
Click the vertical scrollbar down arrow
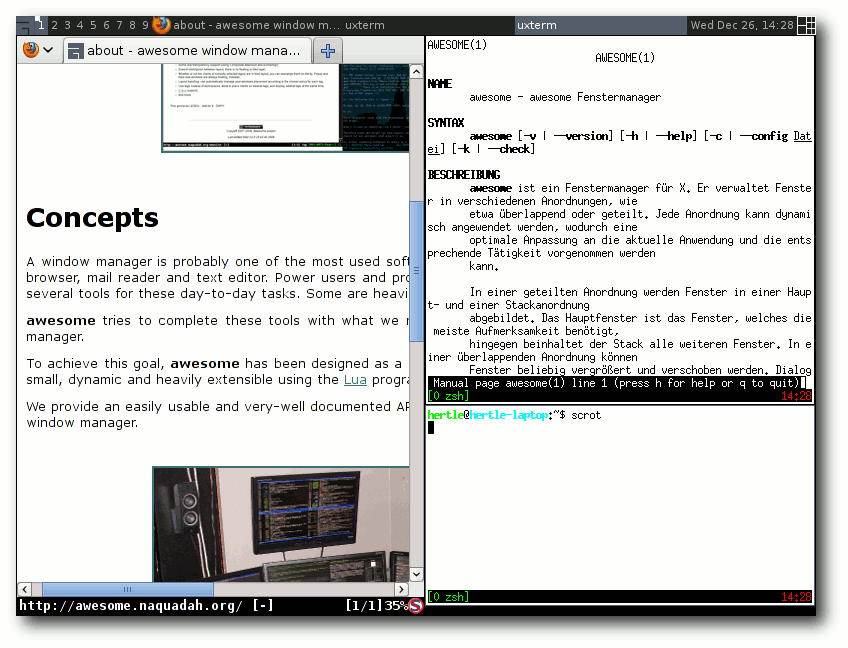(x=416, y=574)
